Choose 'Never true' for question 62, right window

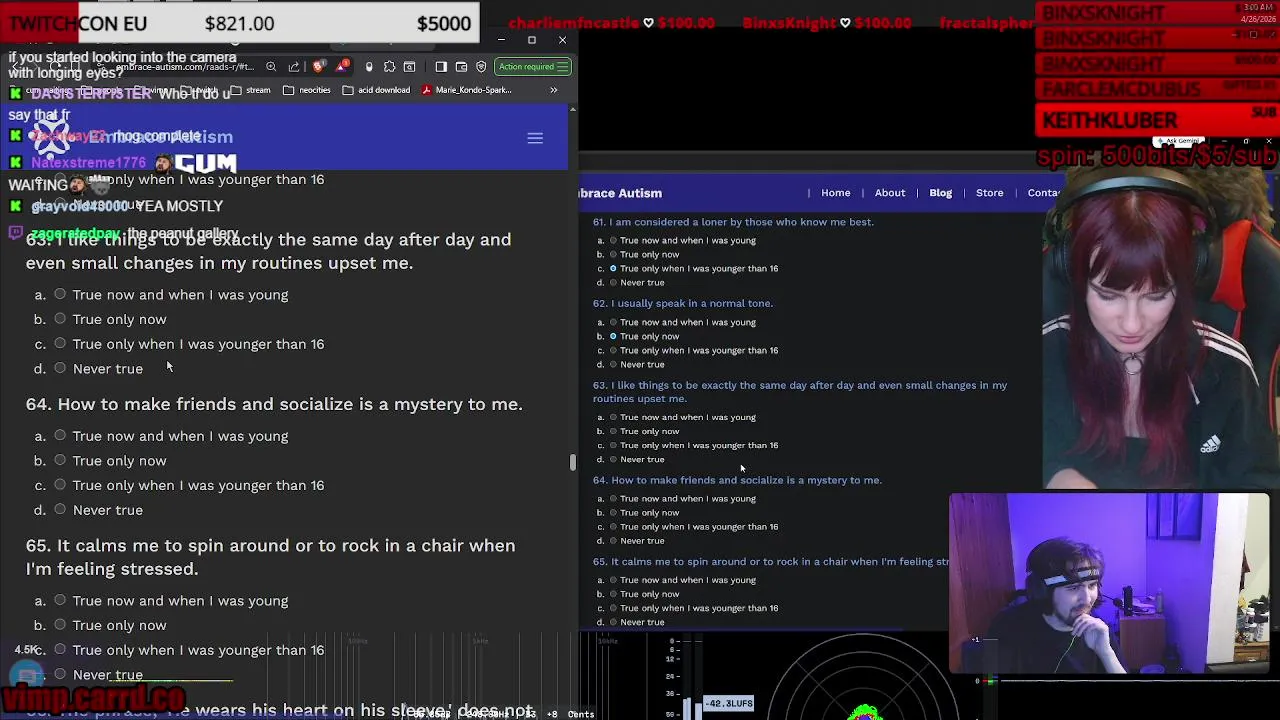pyautogui.click(x=613, y=364)
